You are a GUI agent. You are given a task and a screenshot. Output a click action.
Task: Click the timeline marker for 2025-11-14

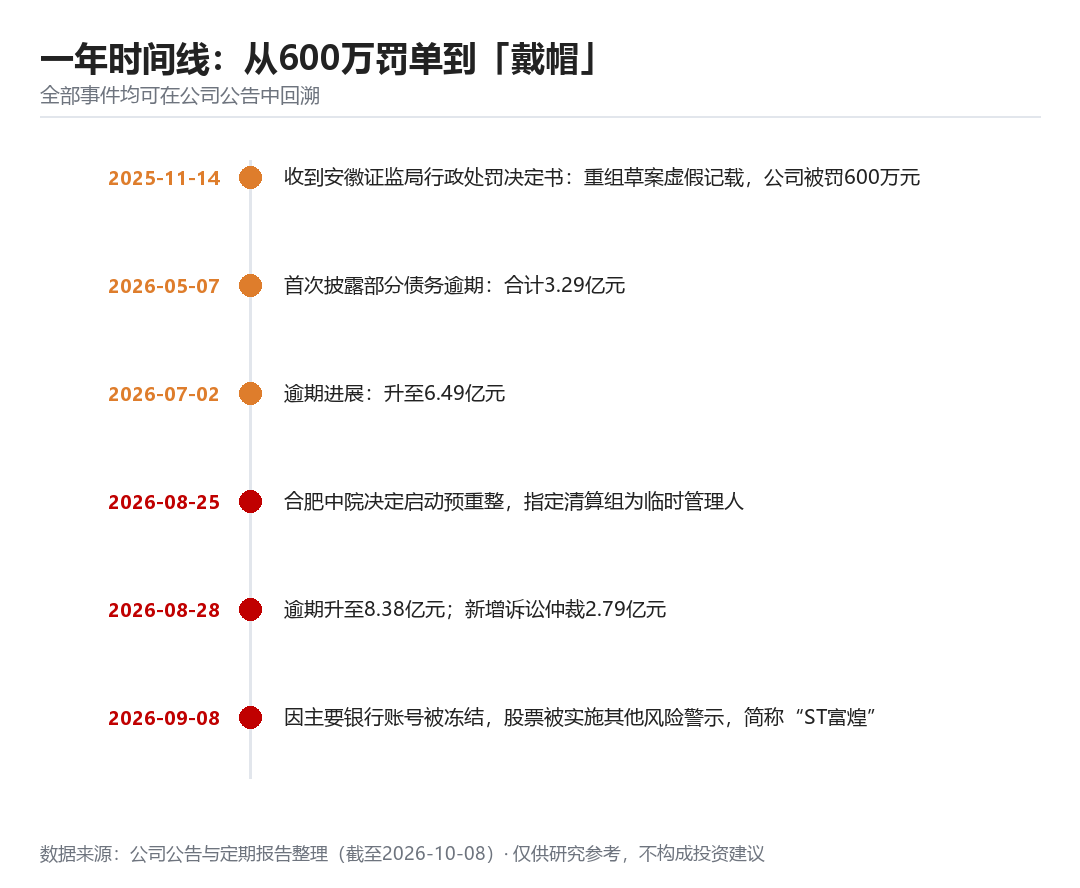[250, 178]
